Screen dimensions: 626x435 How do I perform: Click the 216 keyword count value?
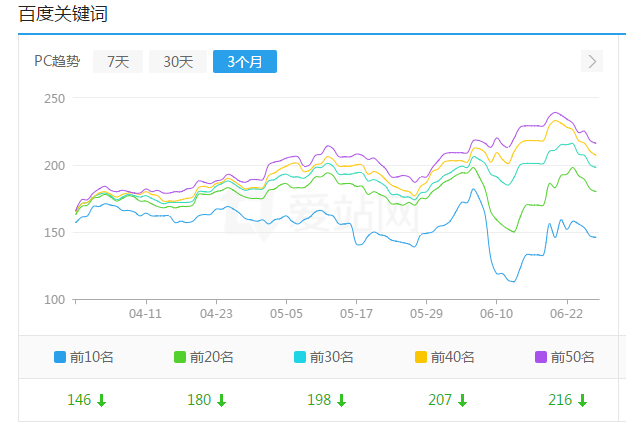click(x=560, y=400)
